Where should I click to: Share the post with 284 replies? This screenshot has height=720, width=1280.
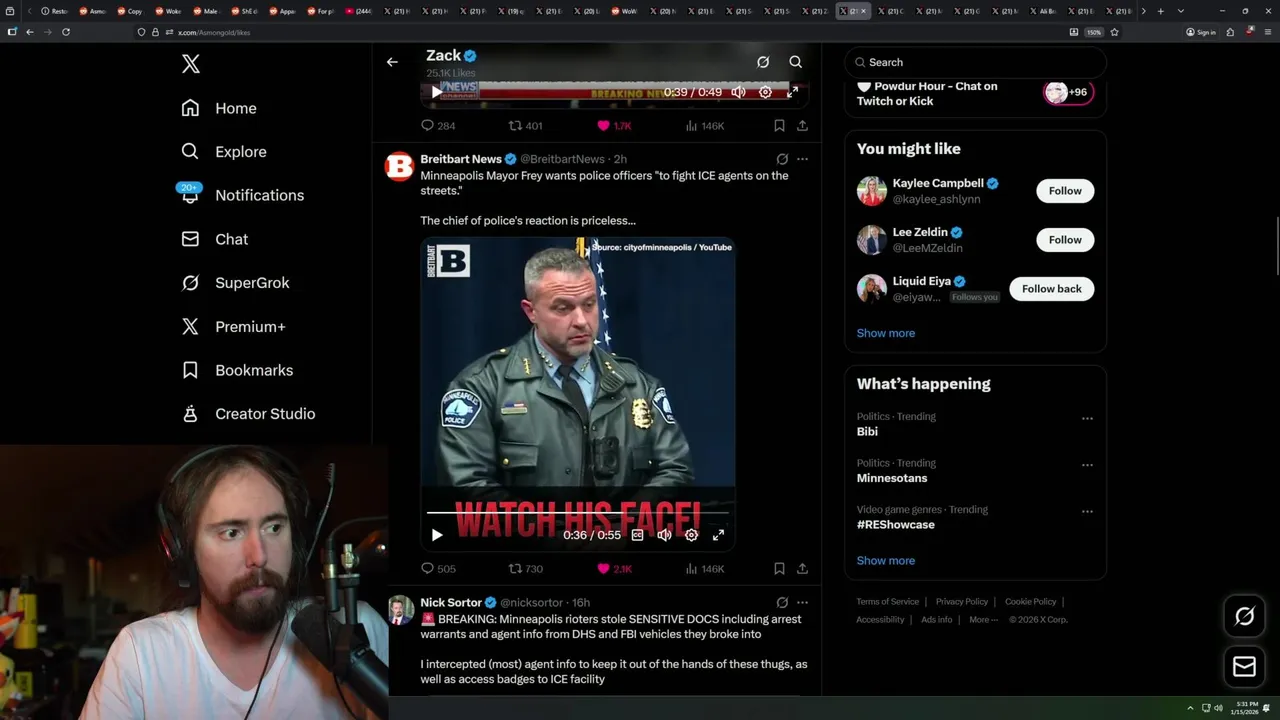tap(802, 126)
